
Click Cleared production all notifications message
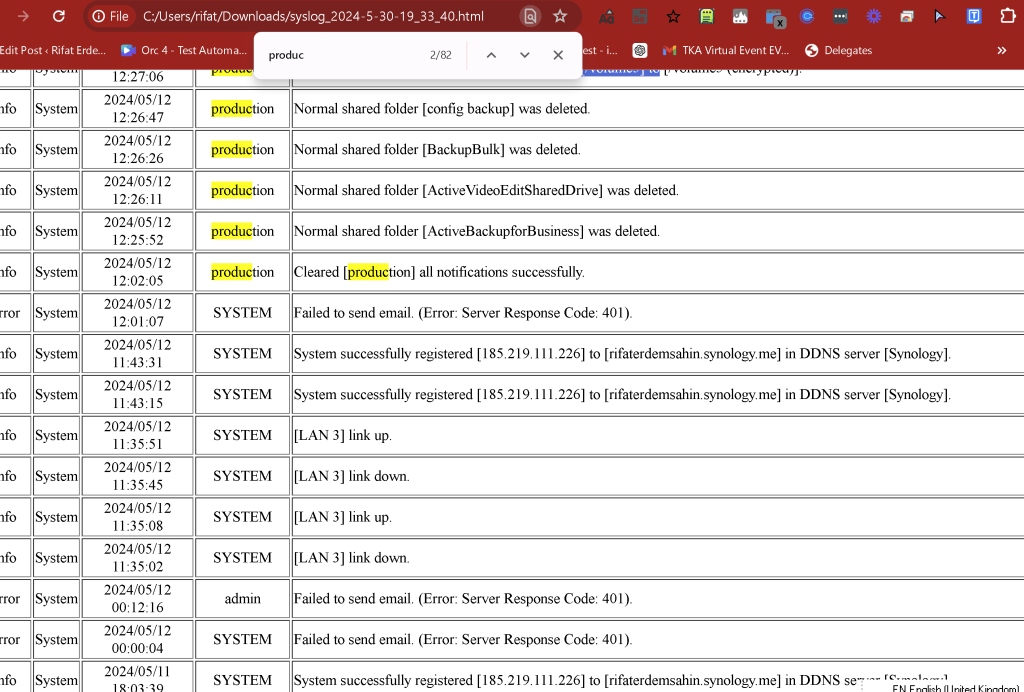click(x=439, y=272)
